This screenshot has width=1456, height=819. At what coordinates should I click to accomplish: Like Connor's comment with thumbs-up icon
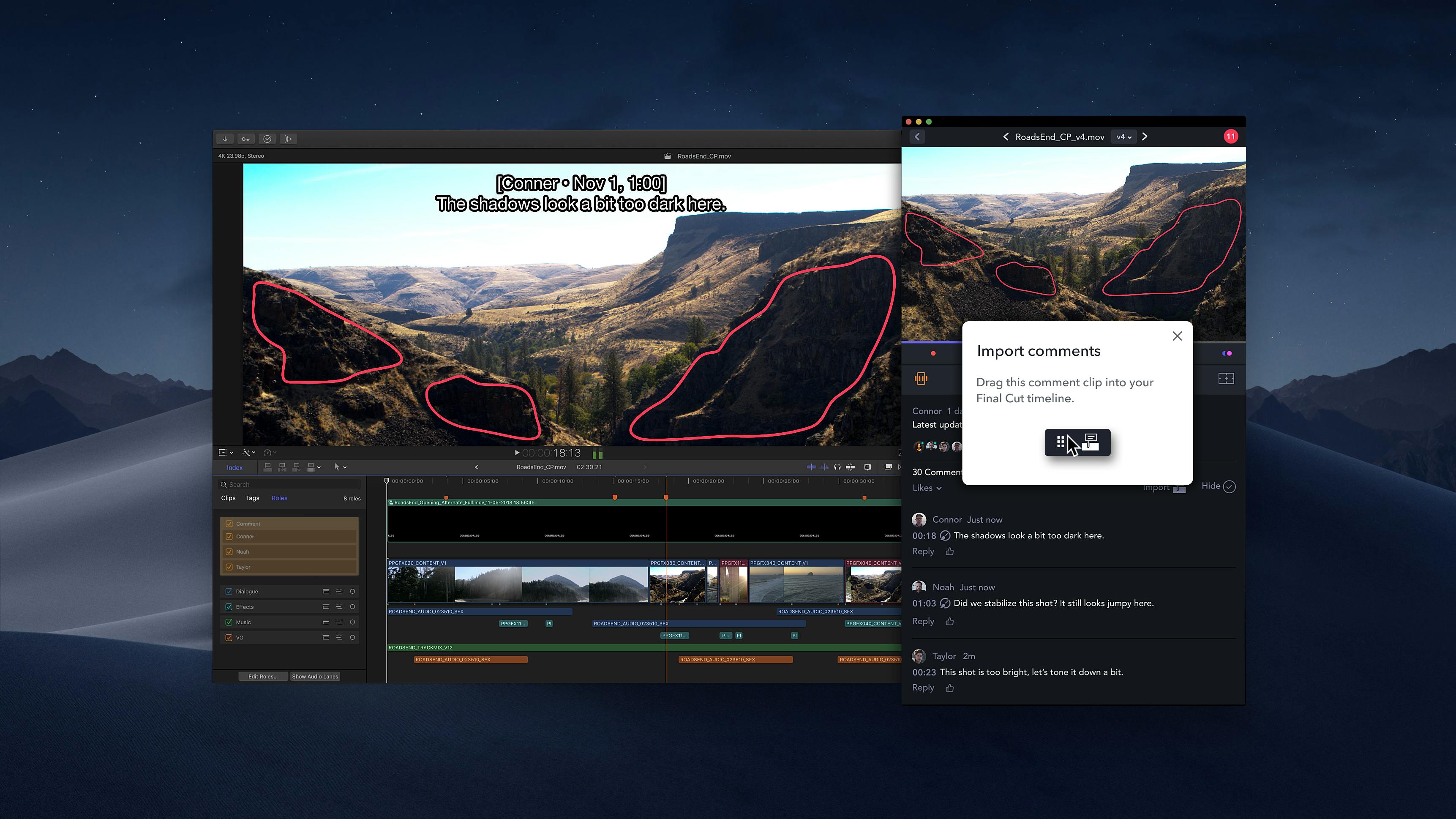point(949,551)
